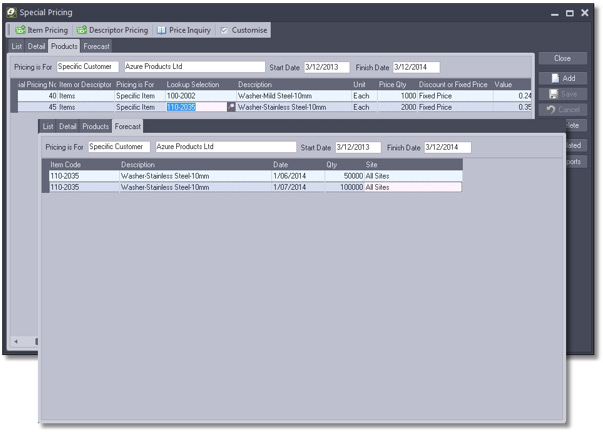Select the Forecast tab in the inner panel
This screenshot has width=603, height=432.
click(128, 127)
